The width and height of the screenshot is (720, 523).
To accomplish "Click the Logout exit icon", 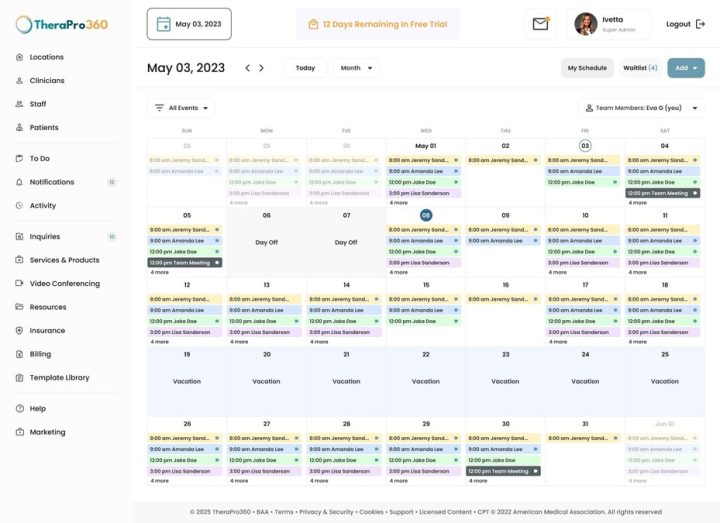I will [700, 24].
